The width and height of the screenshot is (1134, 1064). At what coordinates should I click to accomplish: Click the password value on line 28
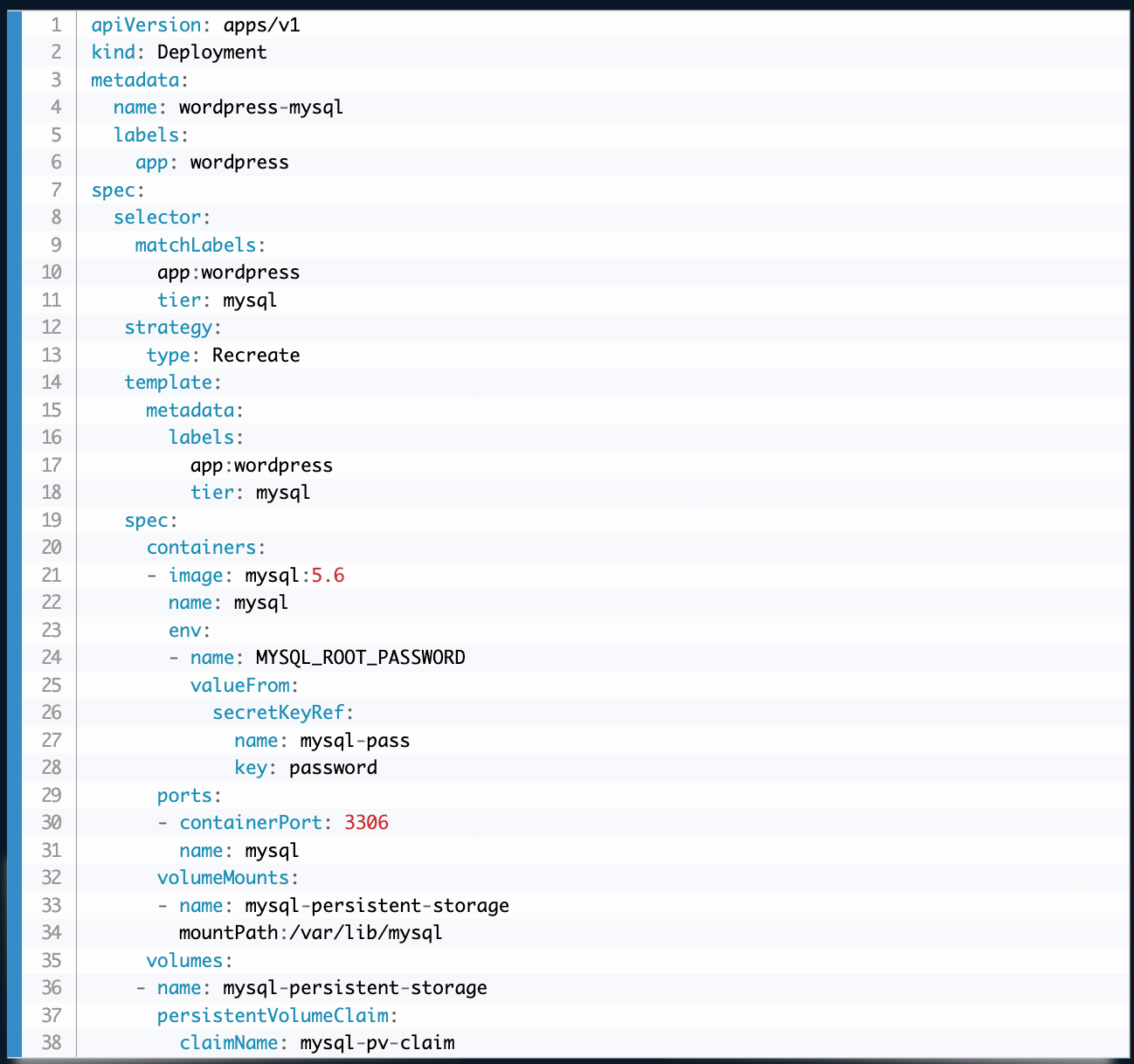(x=333, y=768)
